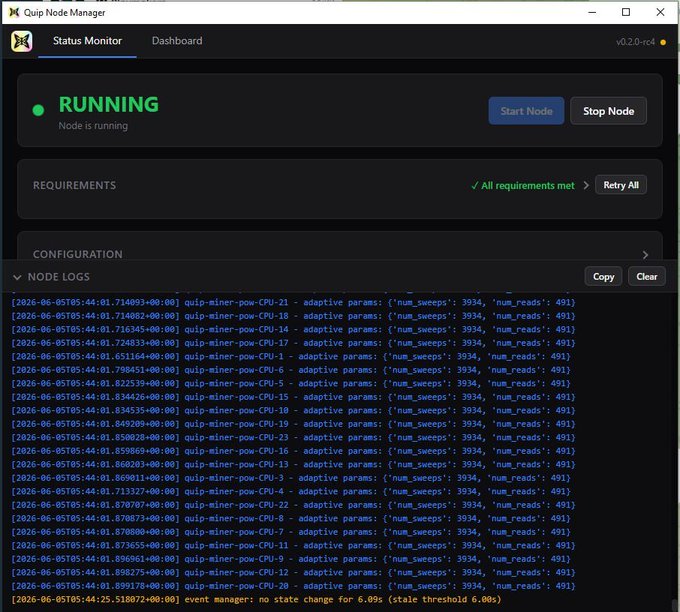
Task: Click Retry All requirements button
Action: click(621, 185)
